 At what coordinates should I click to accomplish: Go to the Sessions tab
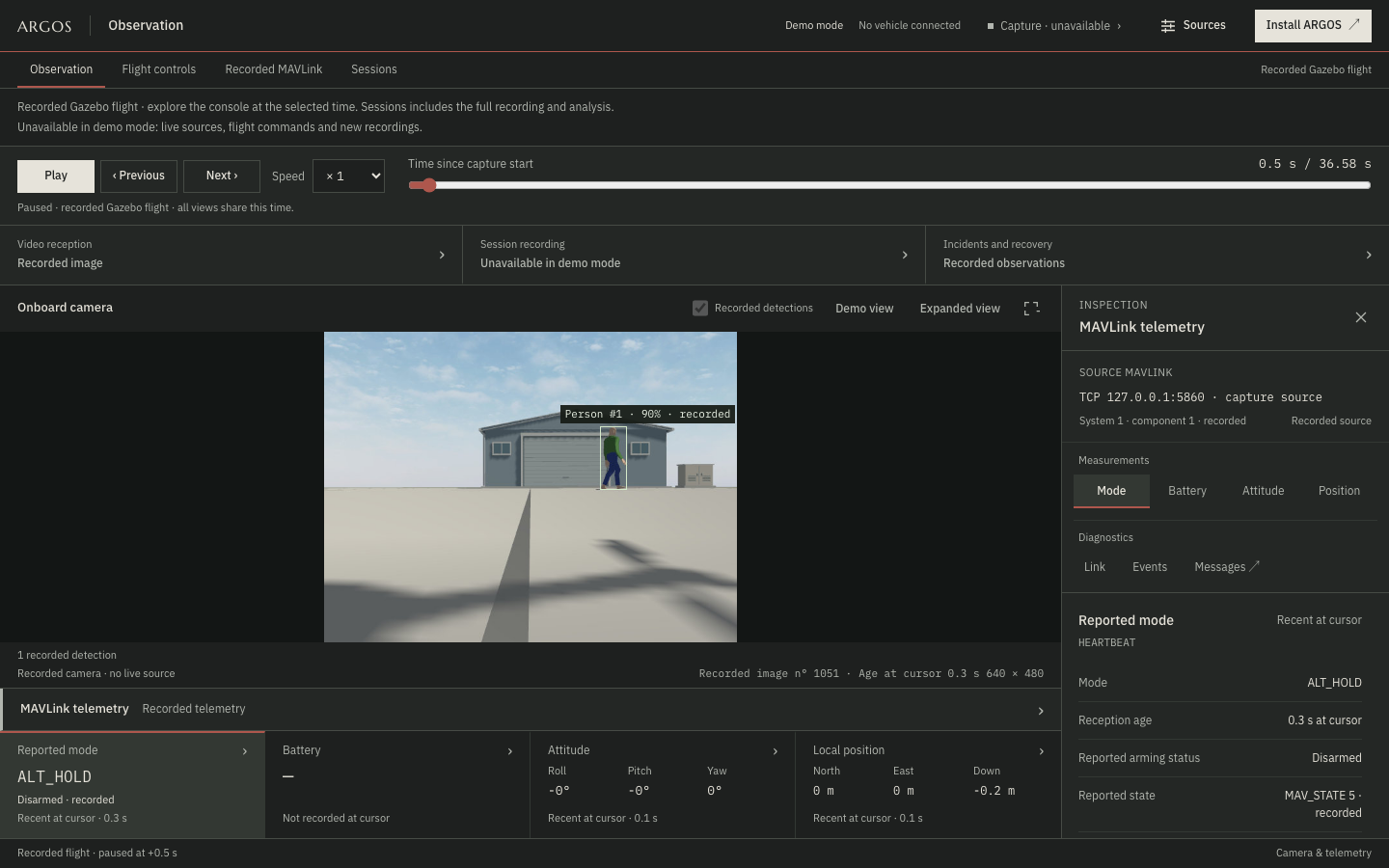click(374, 69)
